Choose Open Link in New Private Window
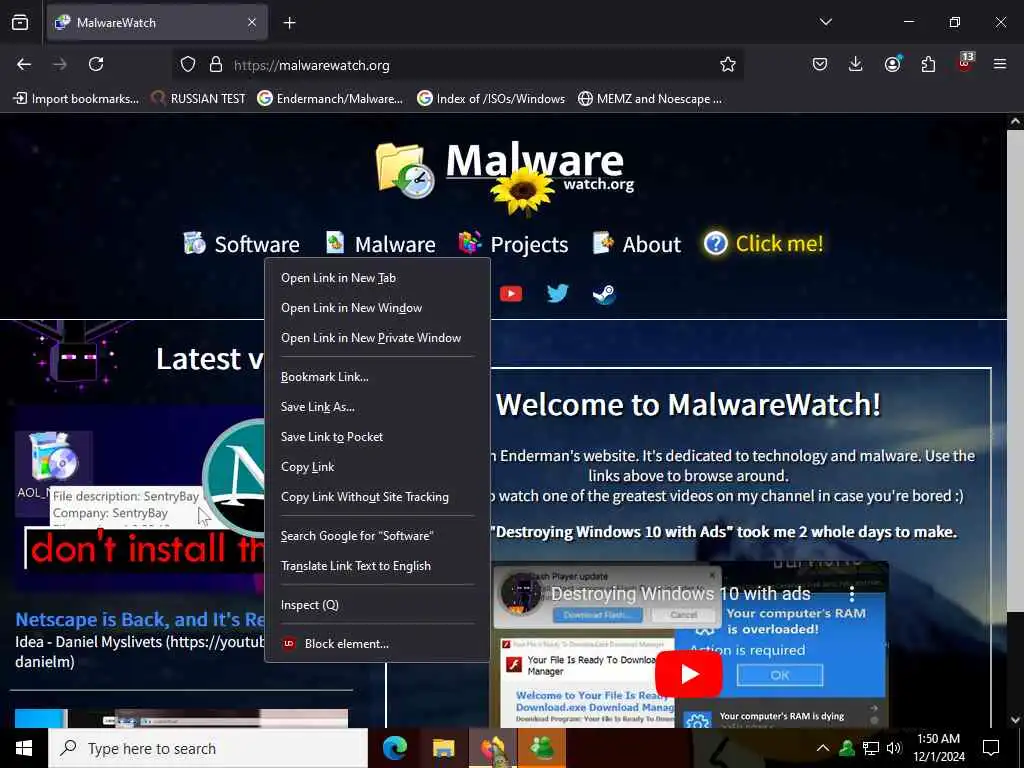1024x768 pixels. (377, 338)
